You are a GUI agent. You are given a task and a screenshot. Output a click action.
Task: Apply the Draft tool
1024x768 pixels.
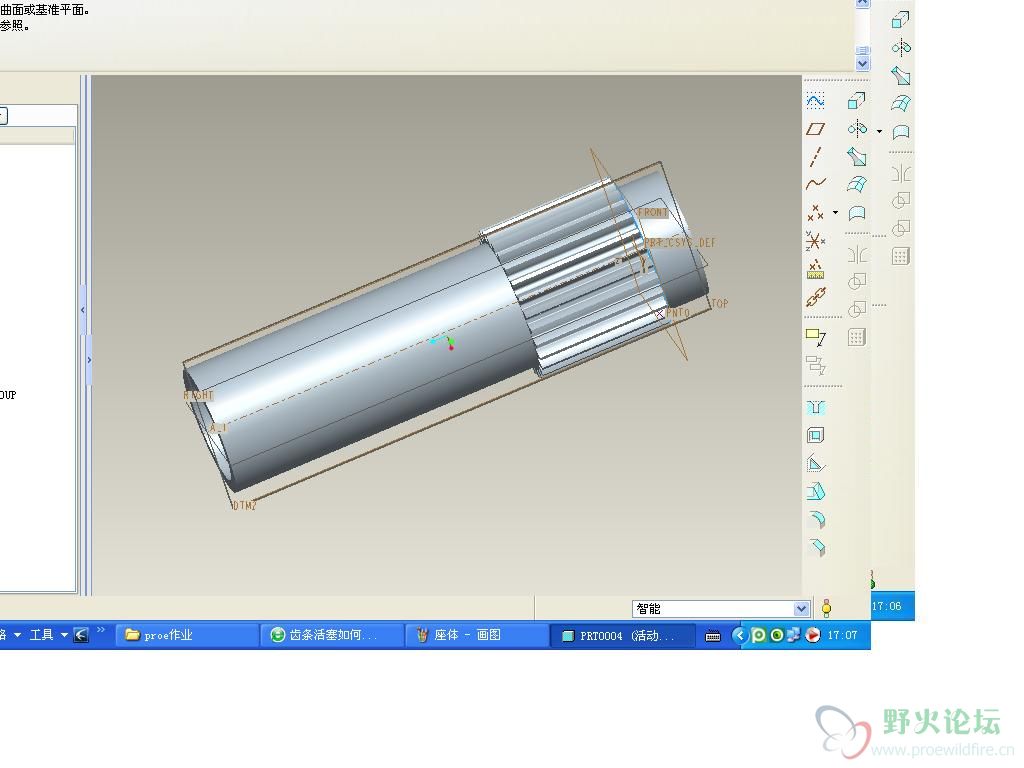816,491
